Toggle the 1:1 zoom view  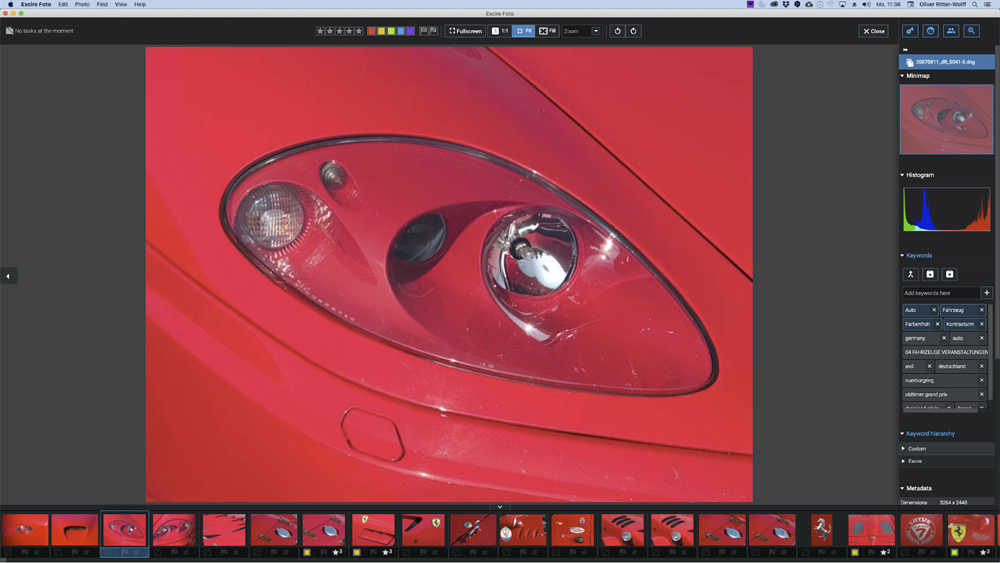500,31
